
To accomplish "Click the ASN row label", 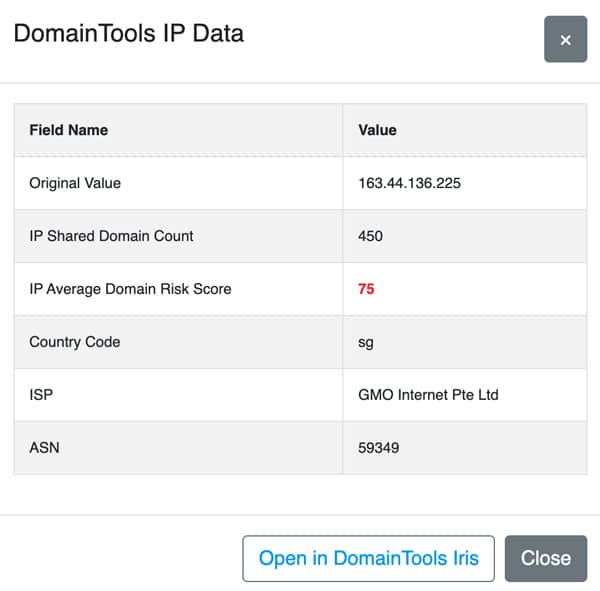I will 44,447.
